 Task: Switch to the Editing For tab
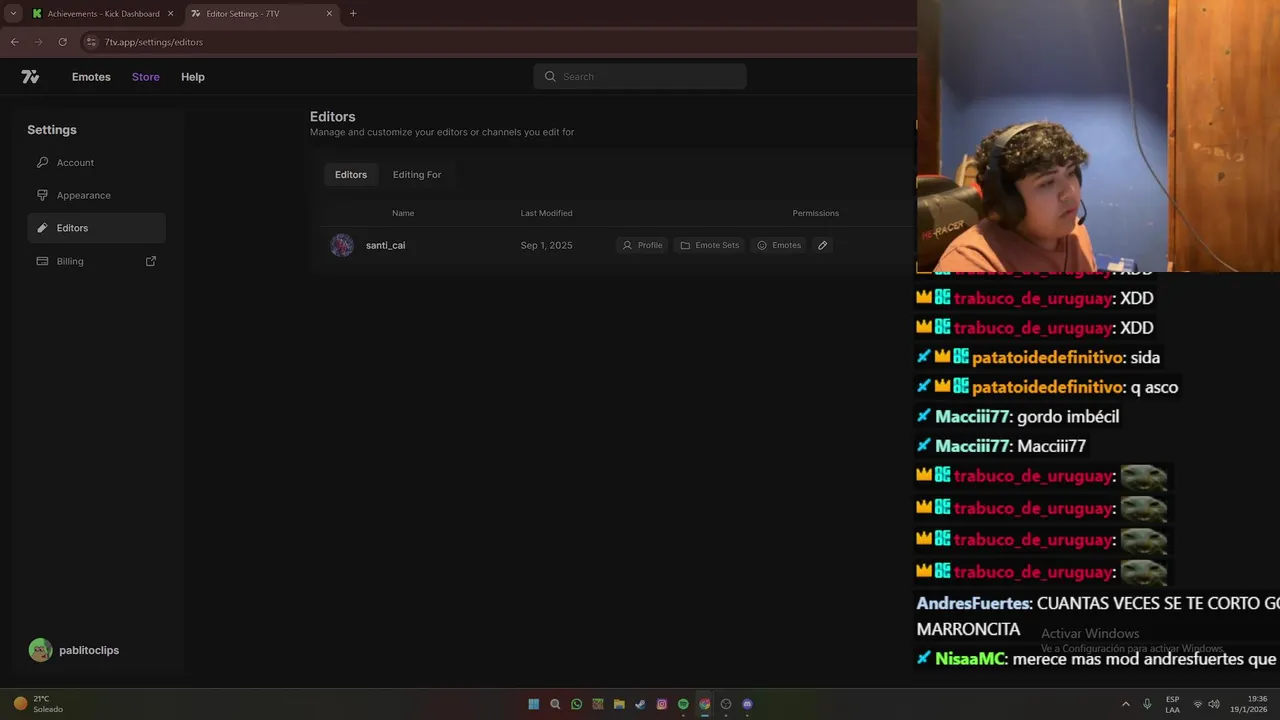point(417,174)
